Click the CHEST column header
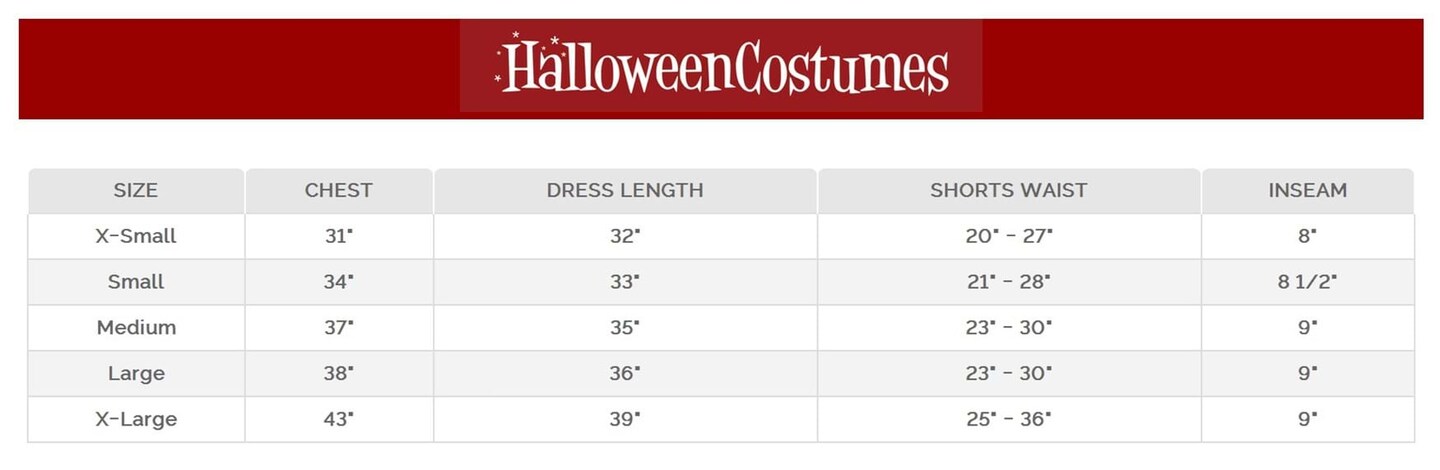The height and width of the screenshot is (470, 1440). [338, 190]
